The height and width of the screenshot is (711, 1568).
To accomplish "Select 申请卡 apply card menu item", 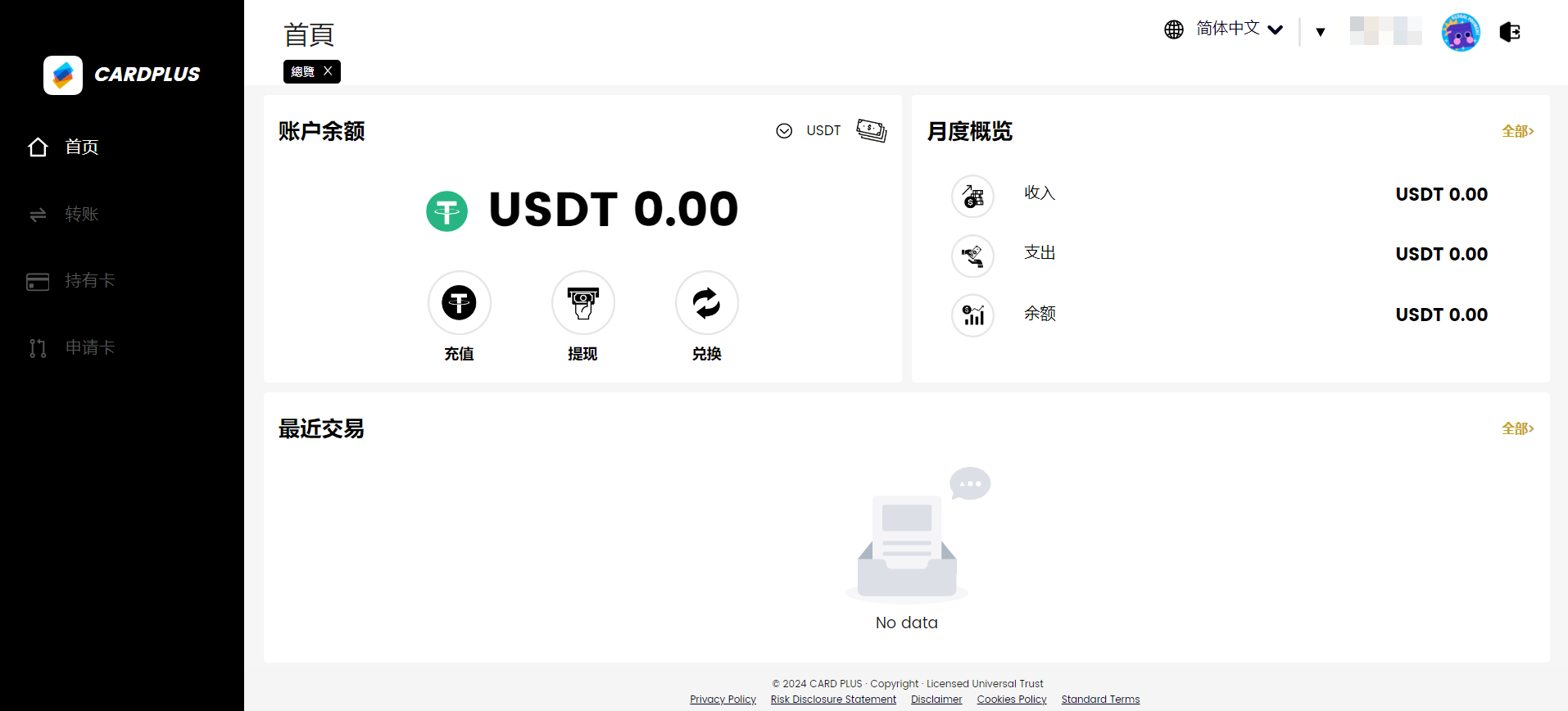I will point(89,348).
